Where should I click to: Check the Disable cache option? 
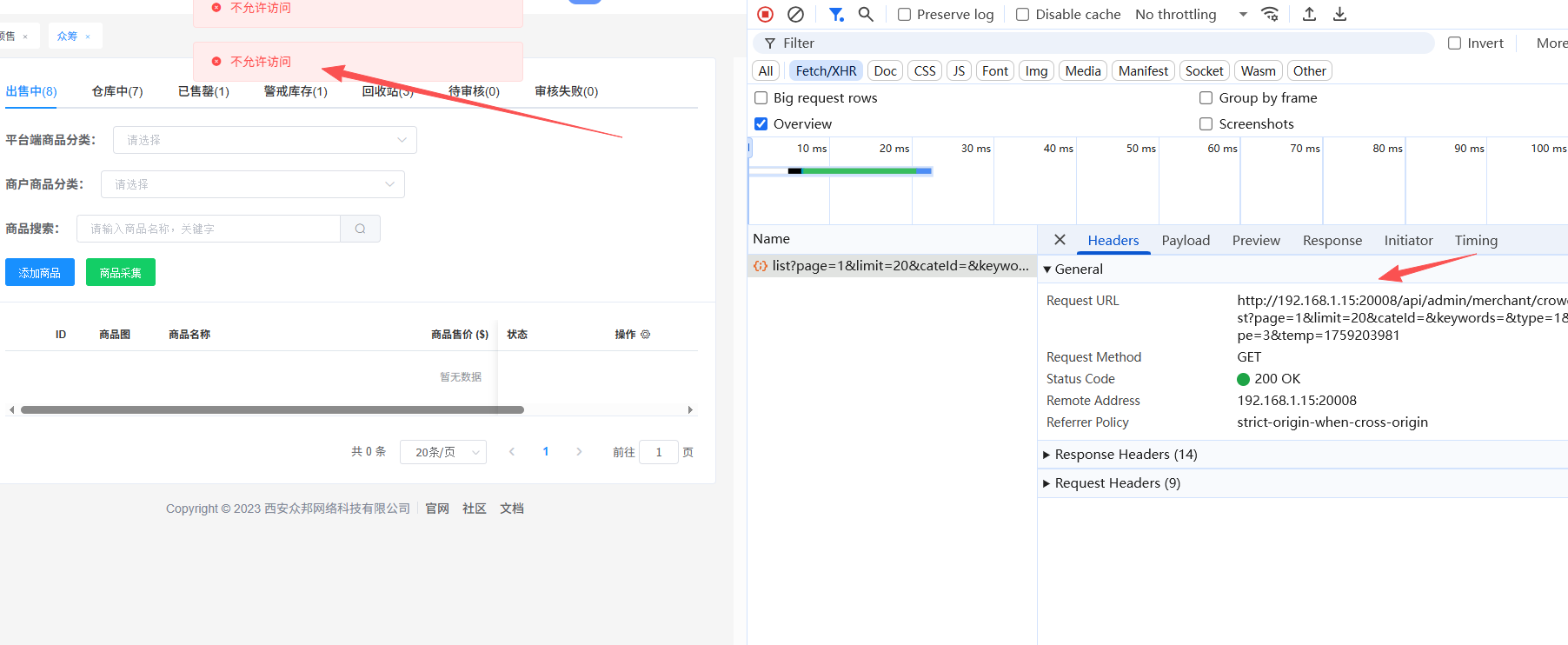(1023, 15)
